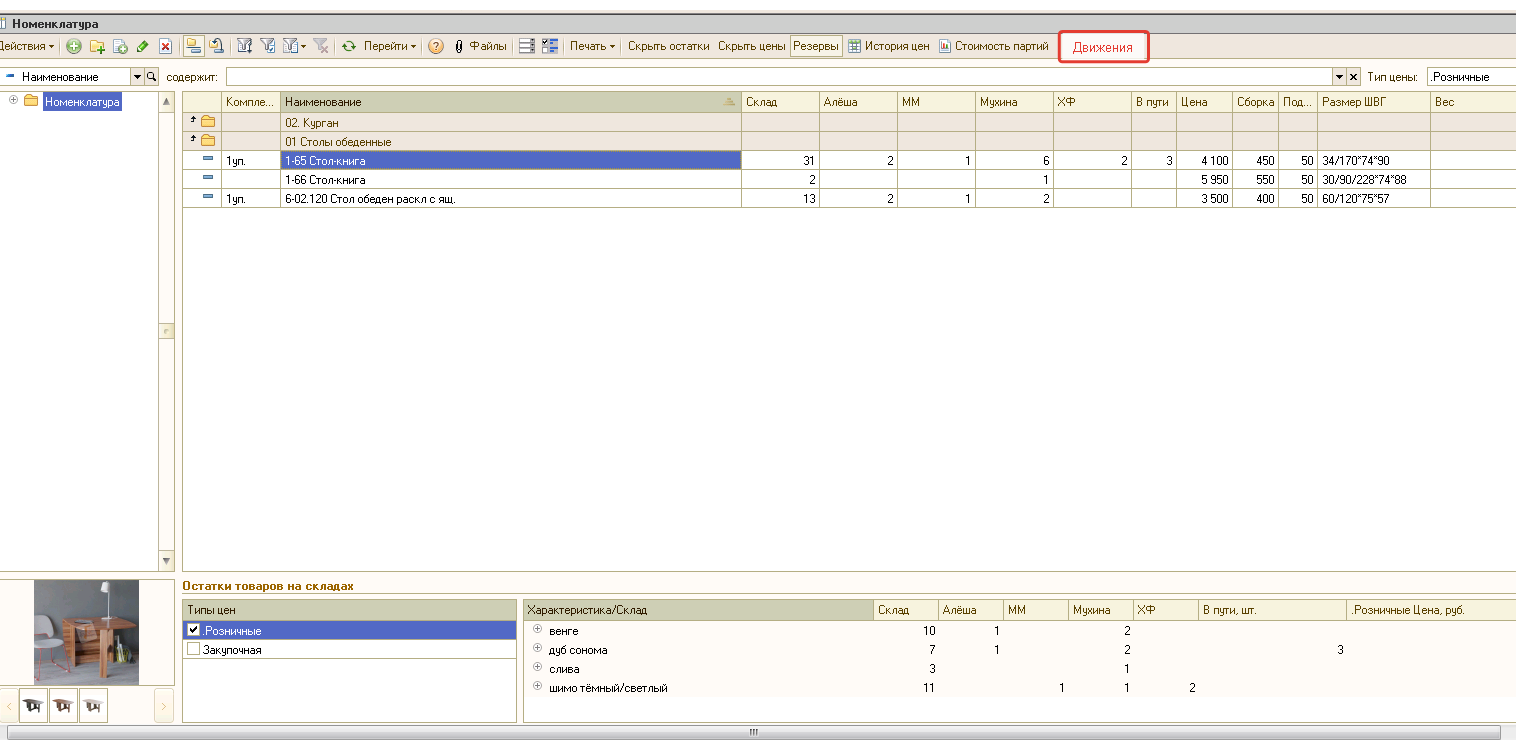Enable the Закупочная price type checkbox
This screenshot has width=1516, height=740.
tap(194, 650)
